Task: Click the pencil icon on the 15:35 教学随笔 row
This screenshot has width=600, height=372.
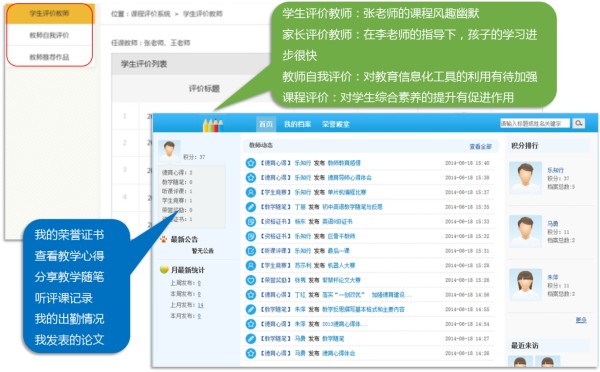Action: point(251,207)
